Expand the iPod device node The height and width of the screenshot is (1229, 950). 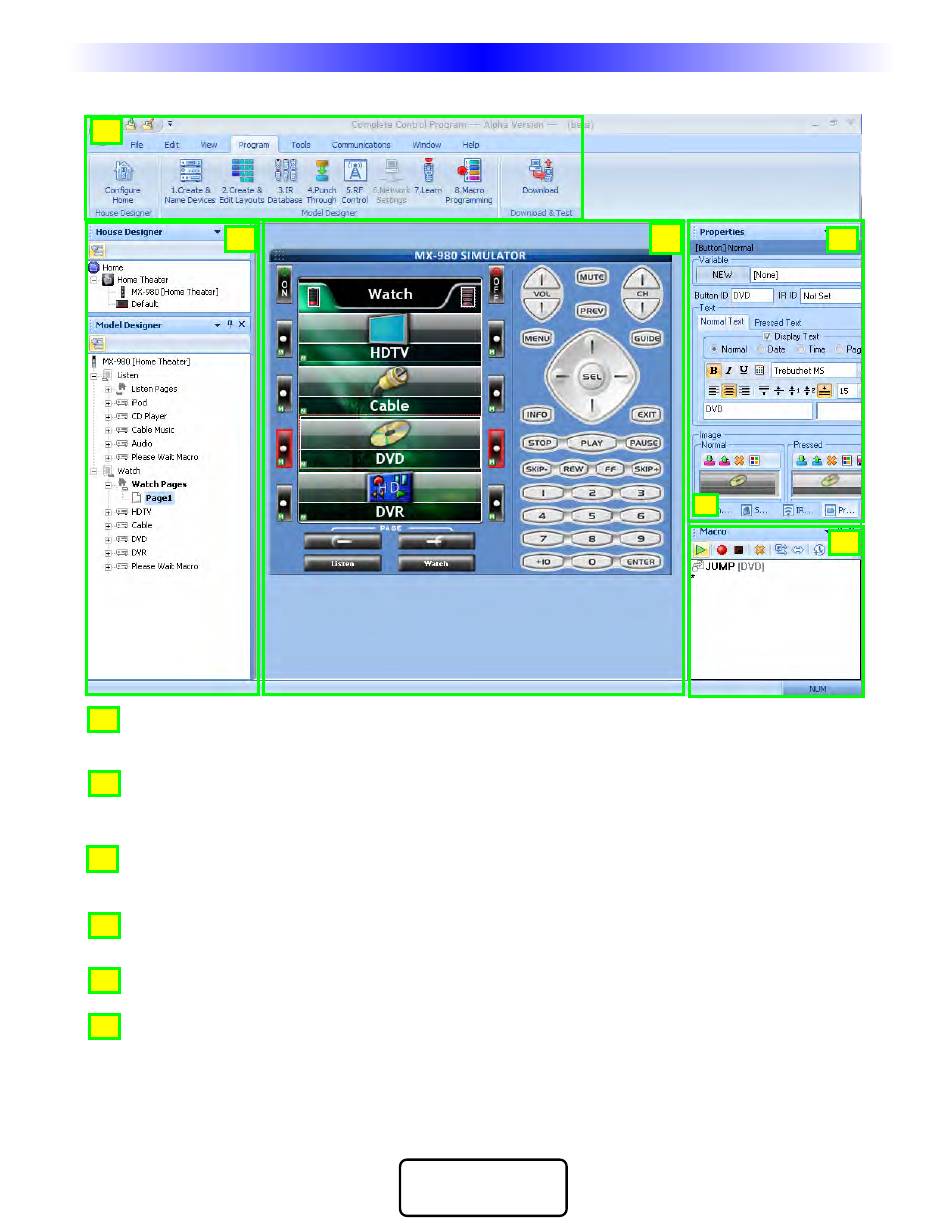[108, 403]
